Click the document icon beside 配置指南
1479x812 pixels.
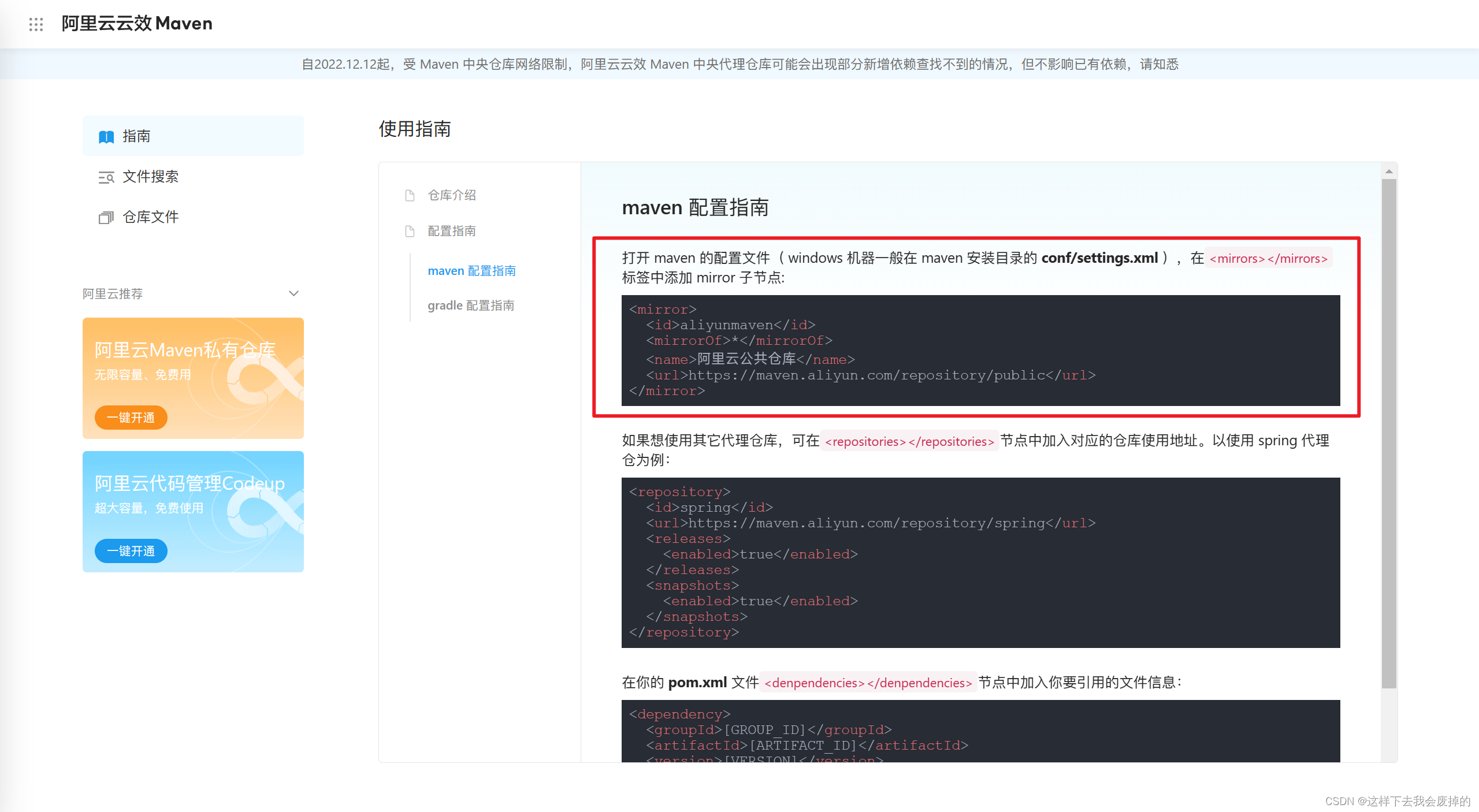[x=409, y=231]
